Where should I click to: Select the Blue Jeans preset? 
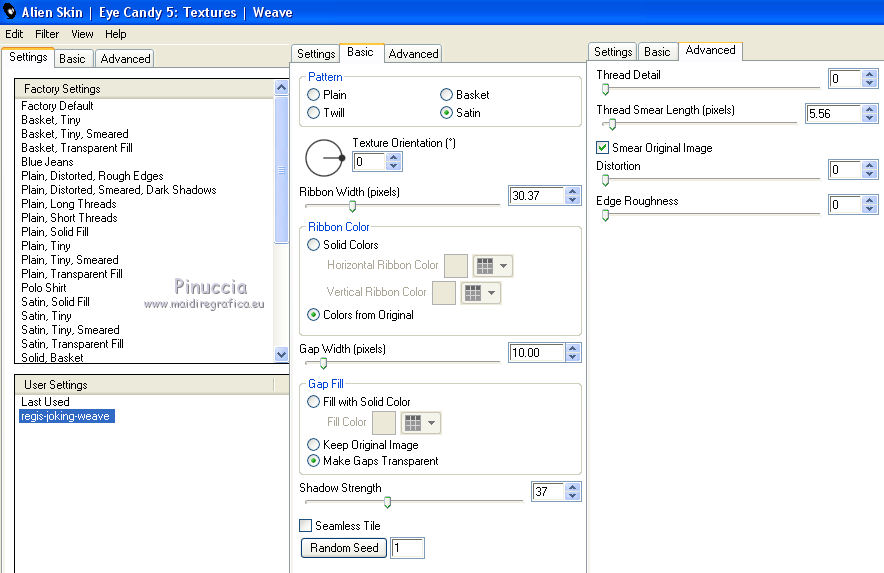tap(47, 162)
